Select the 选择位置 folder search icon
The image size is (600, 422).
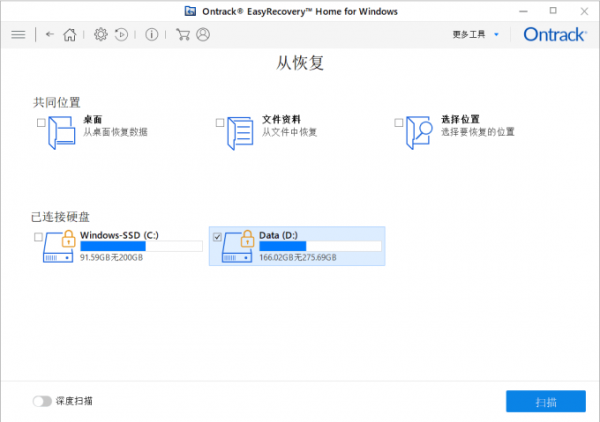[419, 132]
